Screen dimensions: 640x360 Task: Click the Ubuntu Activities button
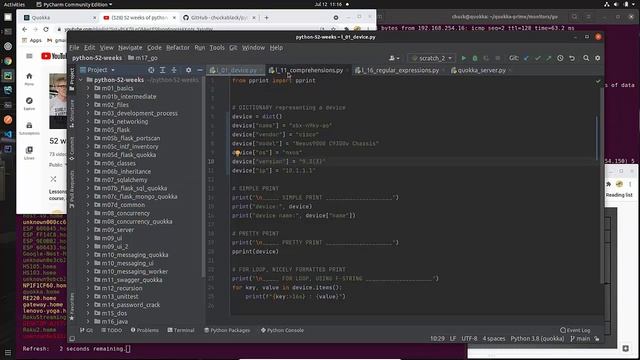(x=14, y=4)
